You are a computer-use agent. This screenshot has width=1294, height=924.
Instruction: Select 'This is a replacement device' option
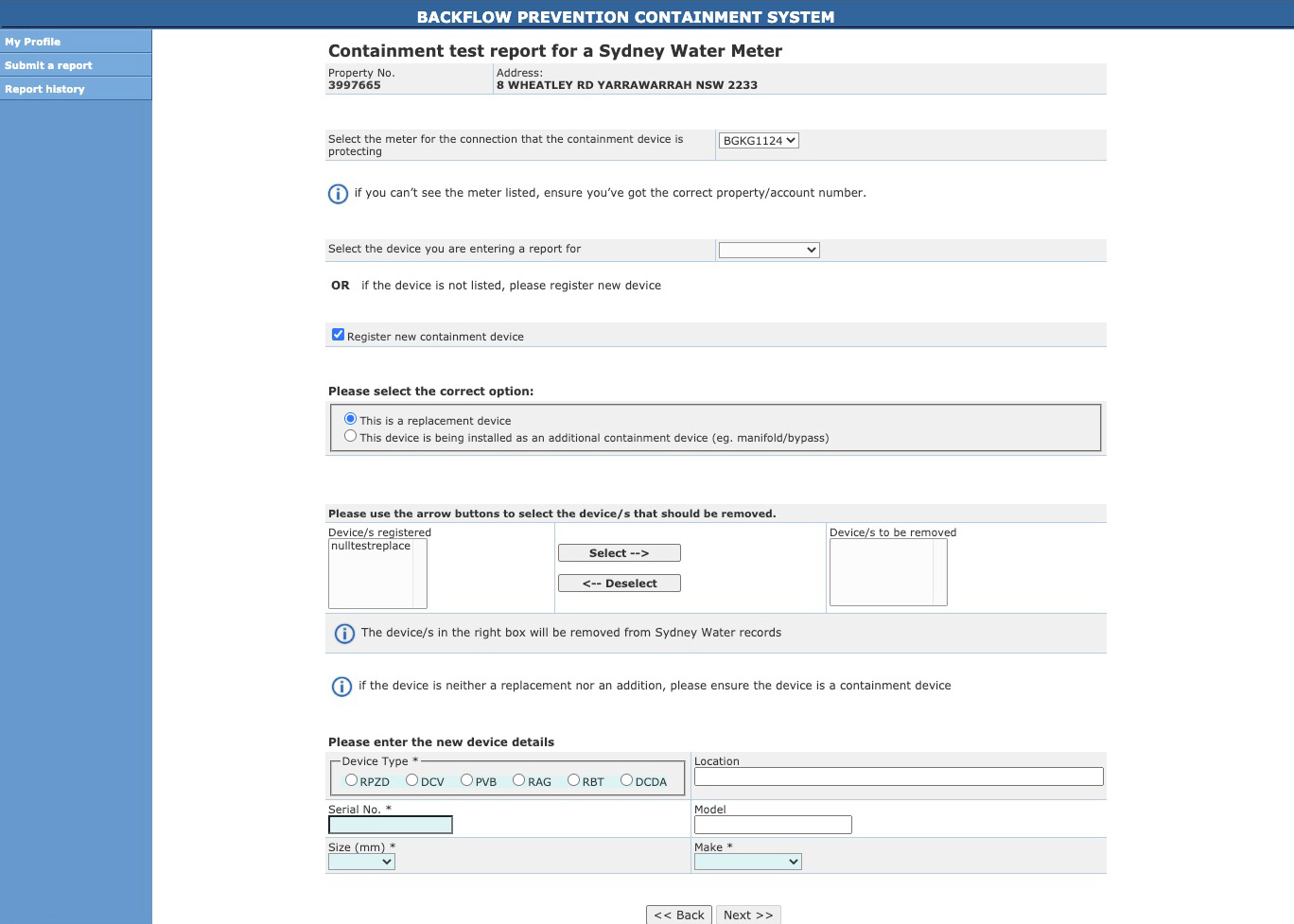click(351, 419)
